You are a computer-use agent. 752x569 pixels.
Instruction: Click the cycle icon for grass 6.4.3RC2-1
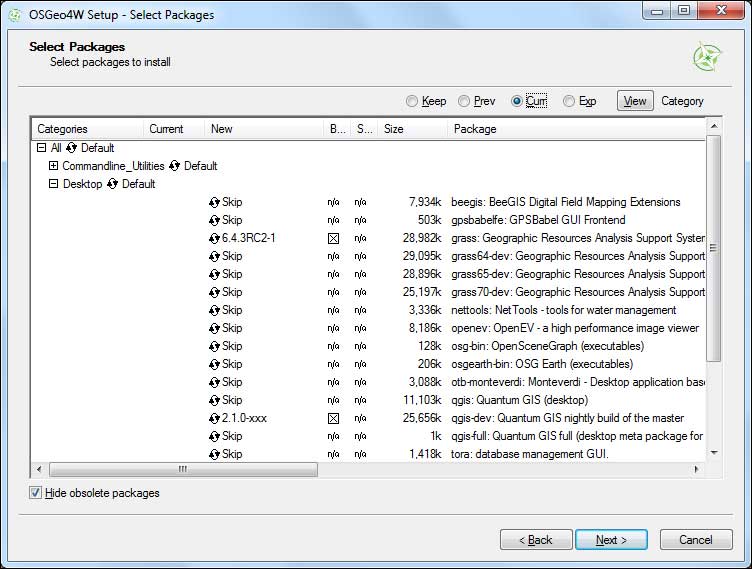click(214, 238)
